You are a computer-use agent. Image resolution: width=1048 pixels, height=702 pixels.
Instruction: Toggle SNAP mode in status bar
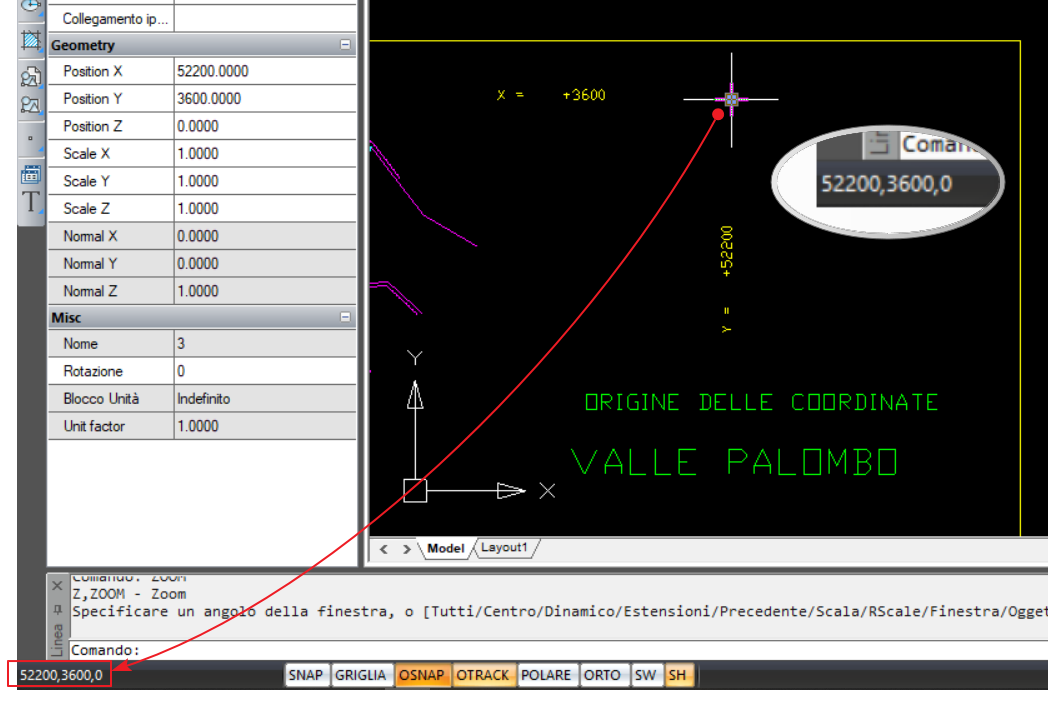coord(306,675)
